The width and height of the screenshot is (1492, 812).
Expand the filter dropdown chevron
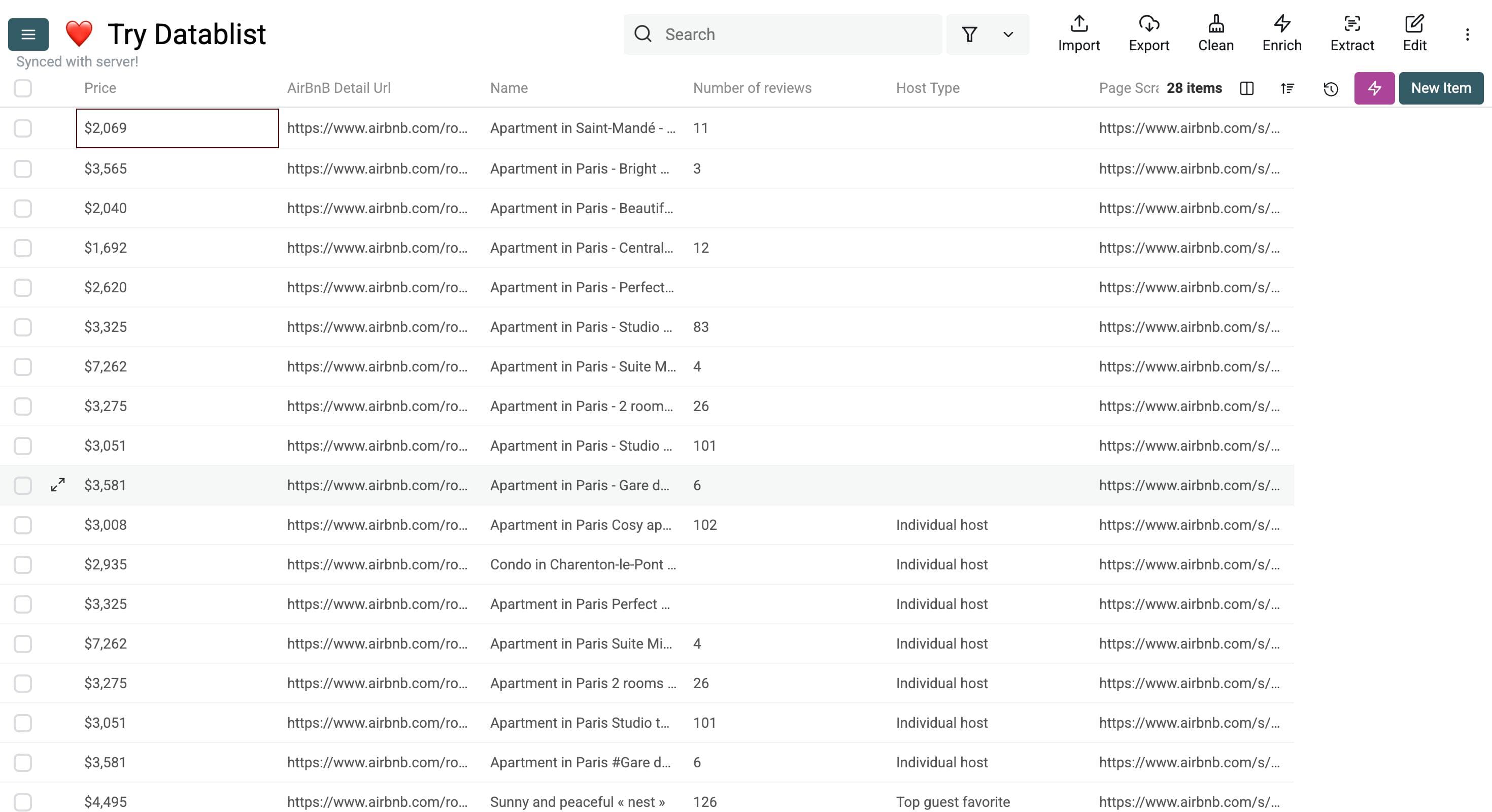[1008, 34]
